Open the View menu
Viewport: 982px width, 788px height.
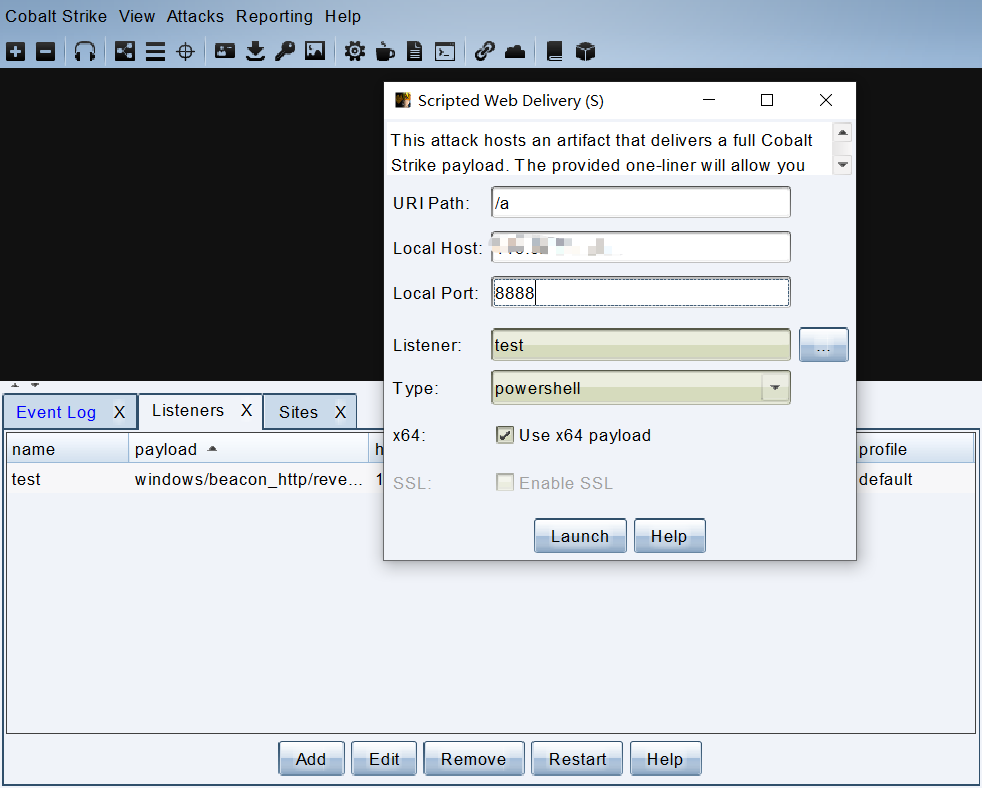point(137,16)
